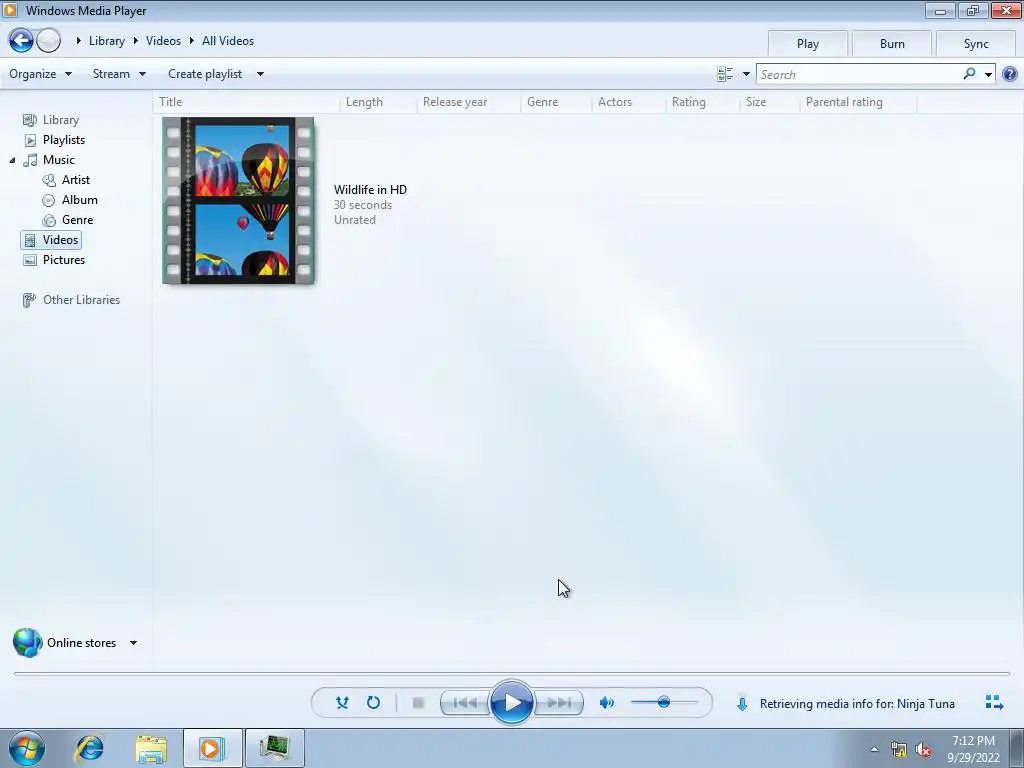
Task: Open search options dropdown arrow
Action: [x=988, y=74]
